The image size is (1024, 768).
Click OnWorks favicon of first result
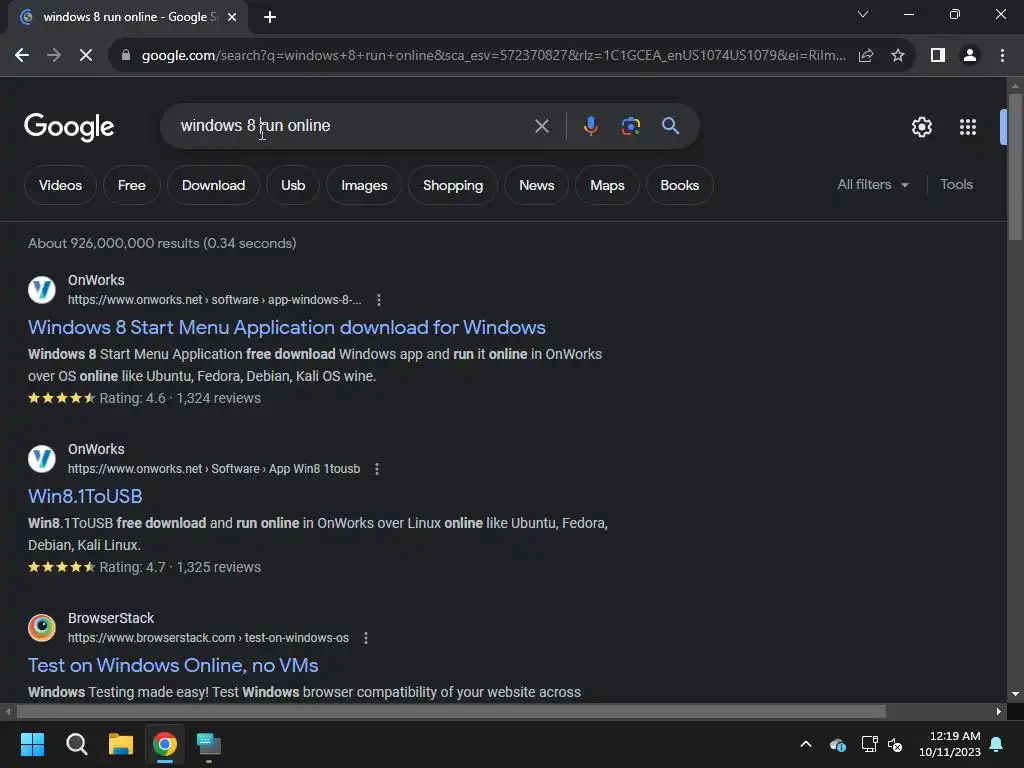tap(42, 289)
